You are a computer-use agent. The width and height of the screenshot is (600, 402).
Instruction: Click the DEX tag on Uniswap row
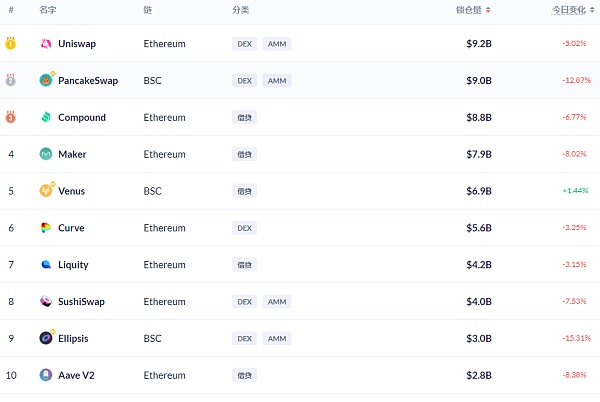(245, 44)
